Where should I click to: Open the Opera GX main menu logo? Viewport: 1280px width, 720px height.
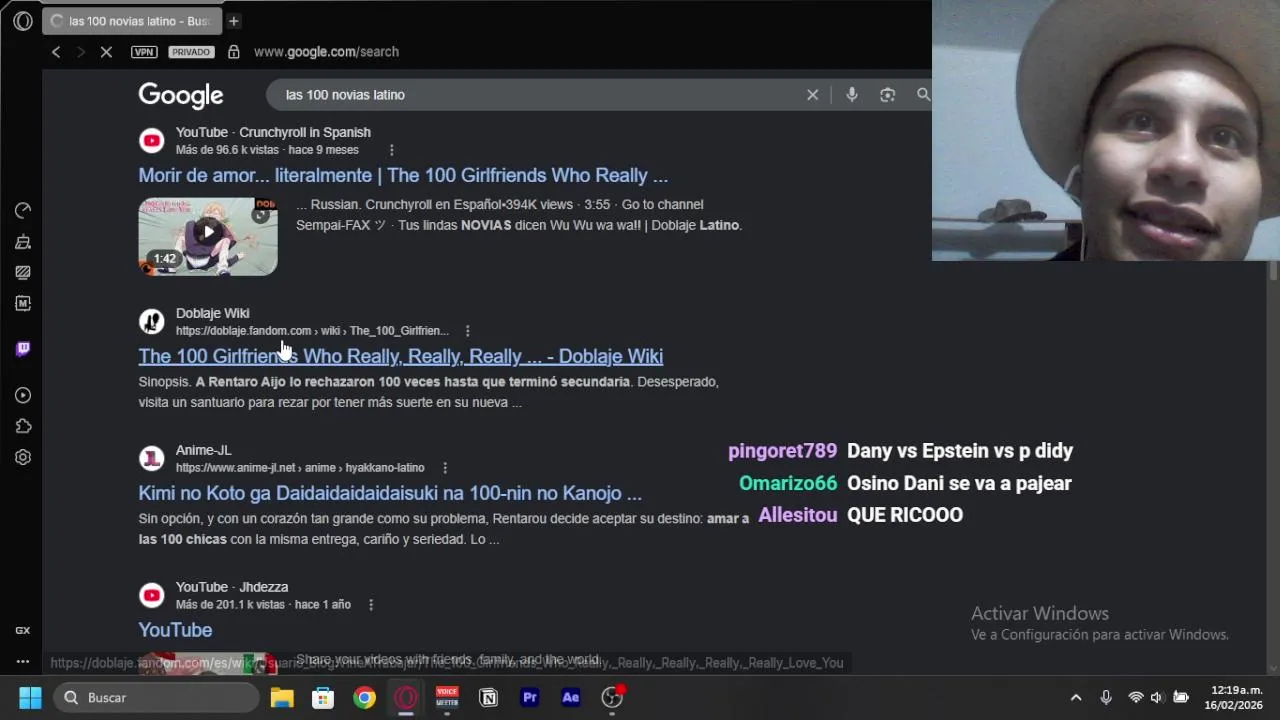[23, 21]
